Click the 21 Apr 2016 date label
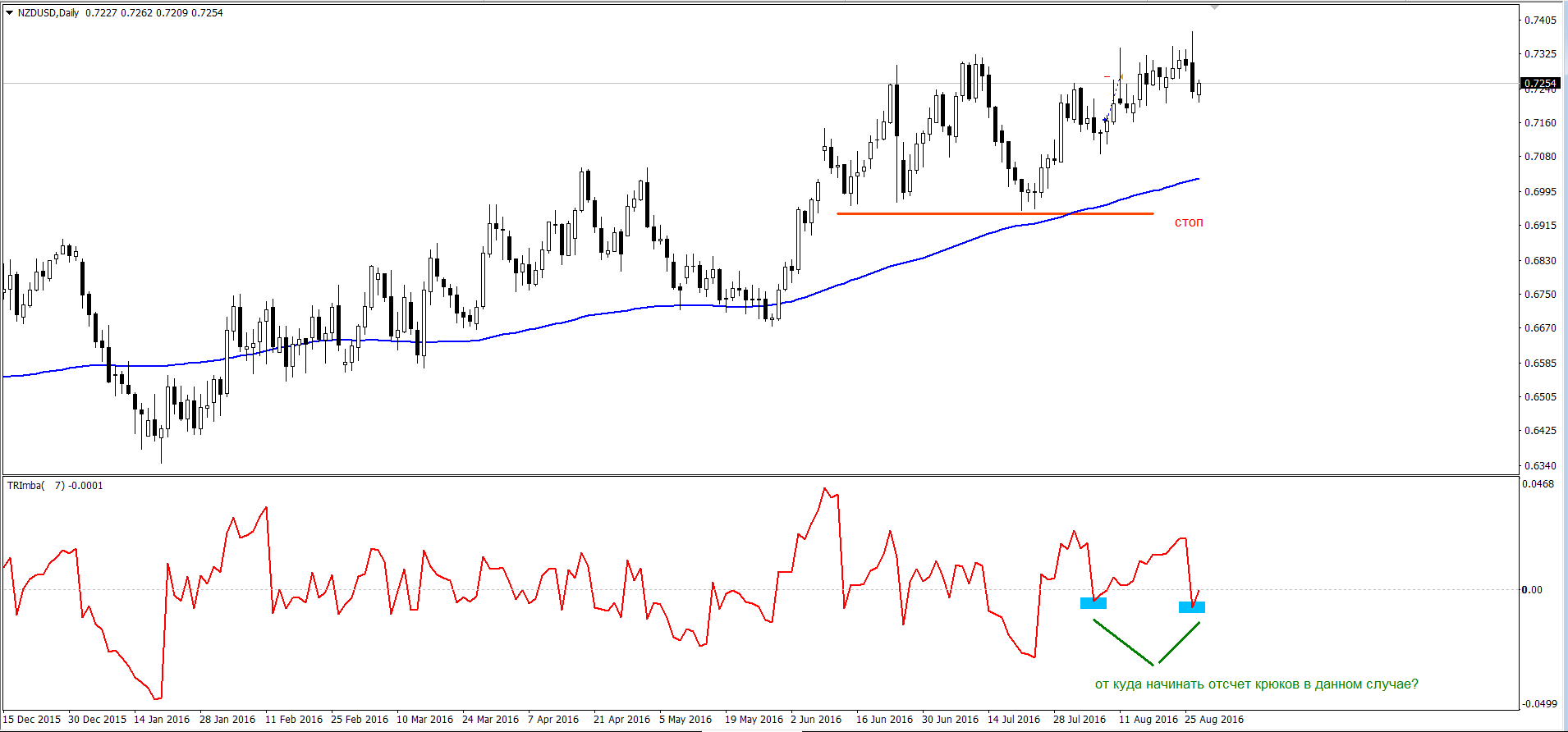1568x732 pixels. [621, 719]
